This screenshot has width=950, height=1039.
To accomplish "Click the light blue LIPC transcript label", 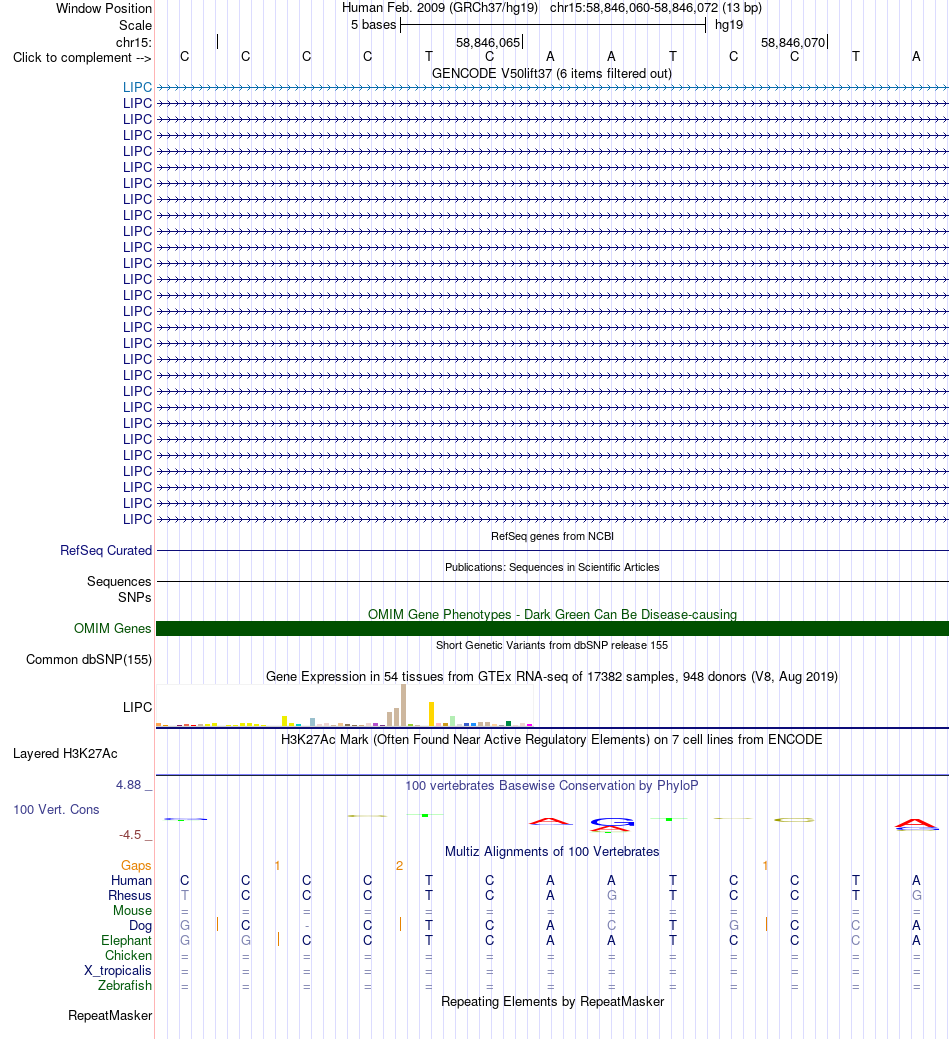I will [137, 87].
